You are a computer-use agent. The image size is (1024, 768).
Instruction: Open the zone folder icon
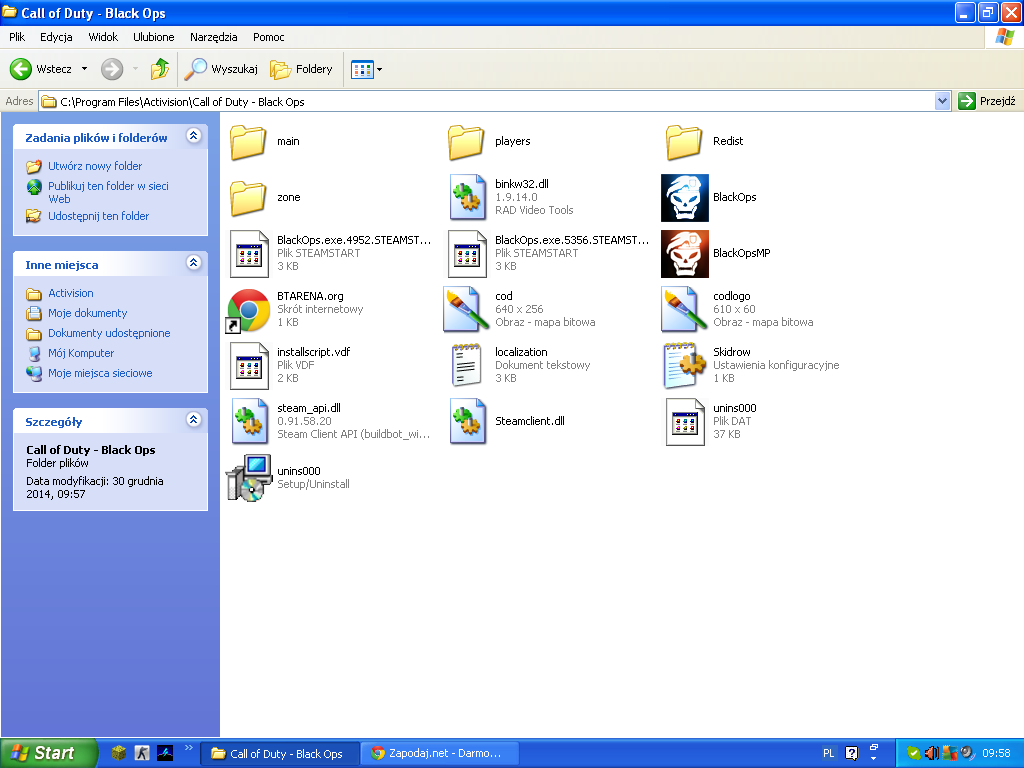click(x=248, y=198)
